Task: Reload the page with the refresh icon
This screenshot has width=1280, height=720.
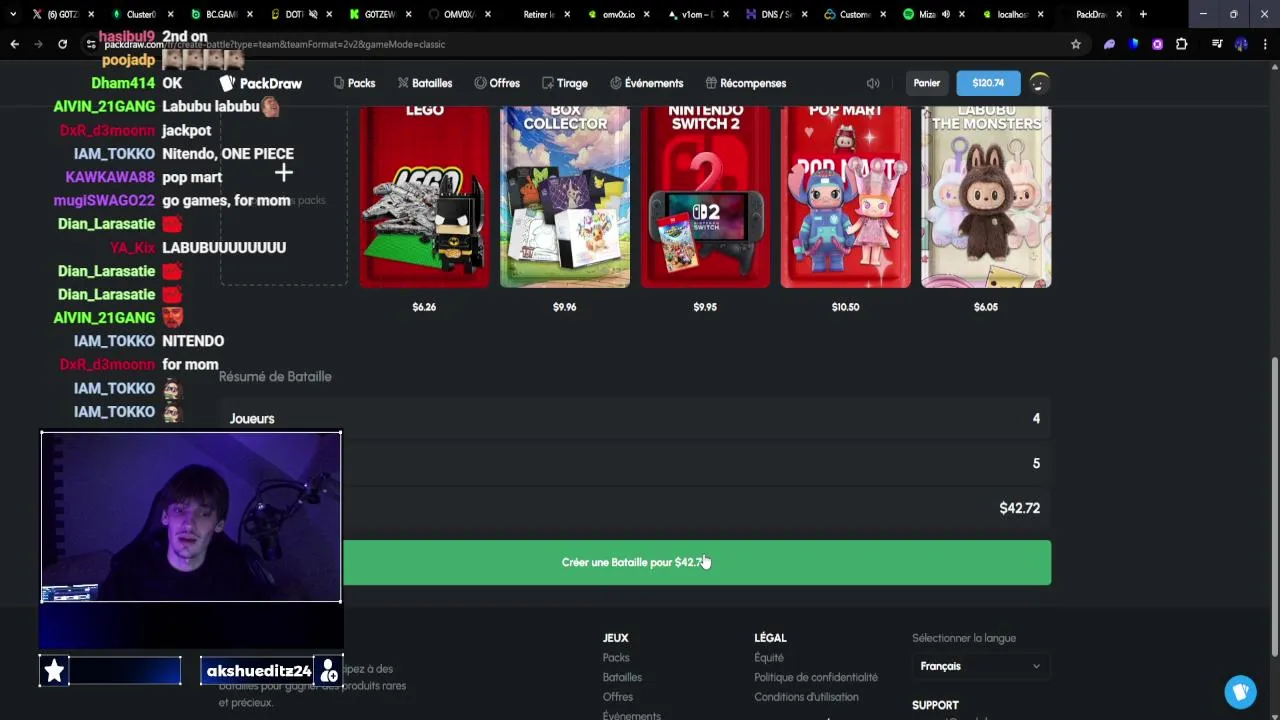Action: click(62, 44)
